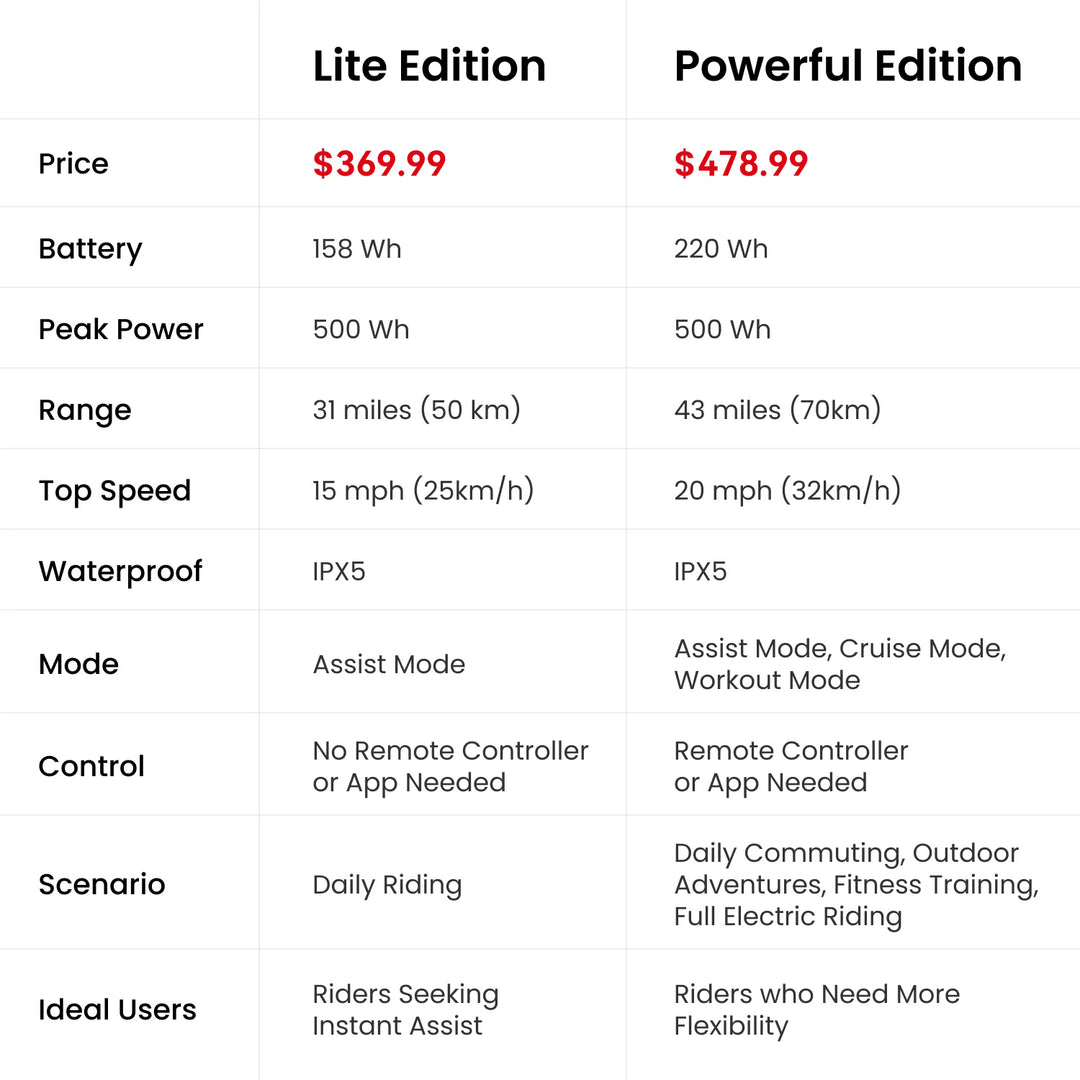The height and width of the screenshot is (1080, 1080).
Task: Click the Lite Edition Assist Mode text
Action: point(389,664)
